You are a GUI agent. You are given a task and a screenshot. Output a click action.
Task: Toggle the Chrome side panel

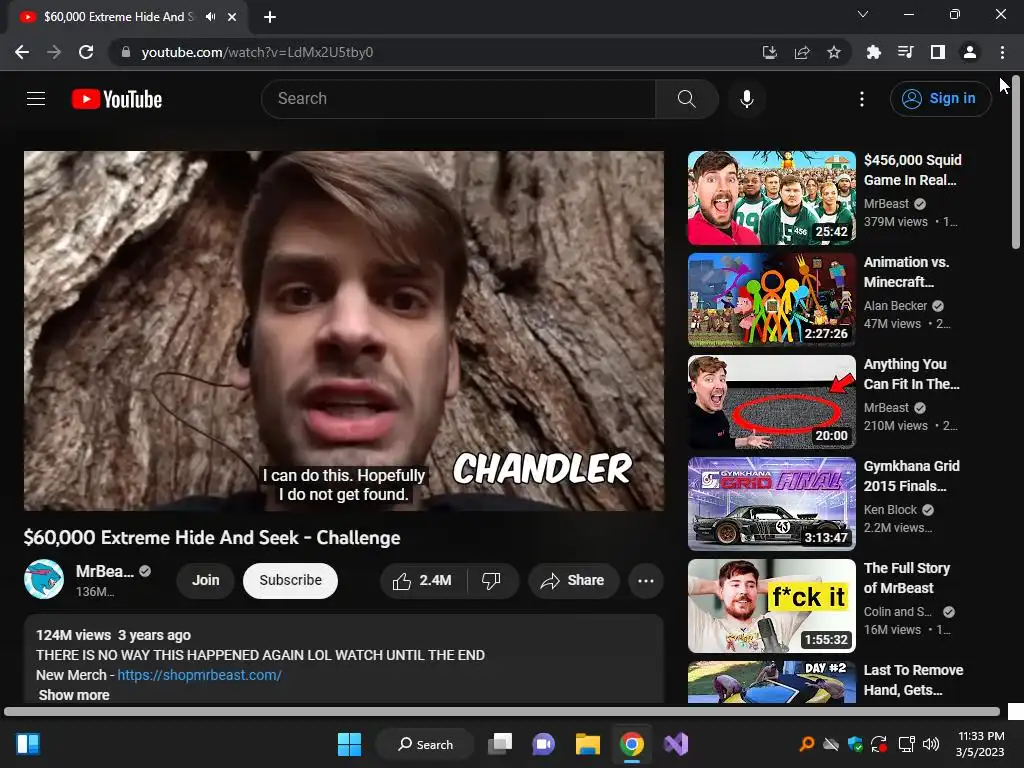938,52
